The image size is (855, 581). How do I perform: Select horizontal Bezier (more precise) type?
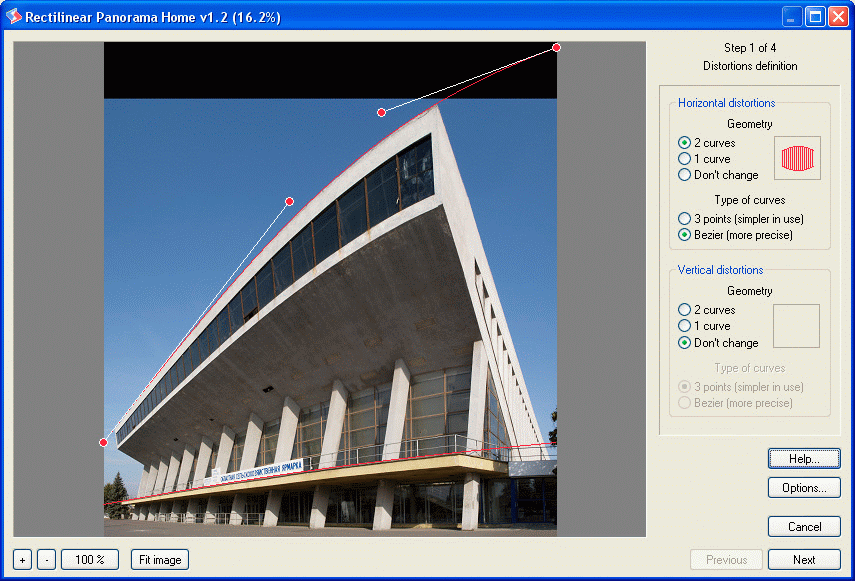(x=735, y=235)
